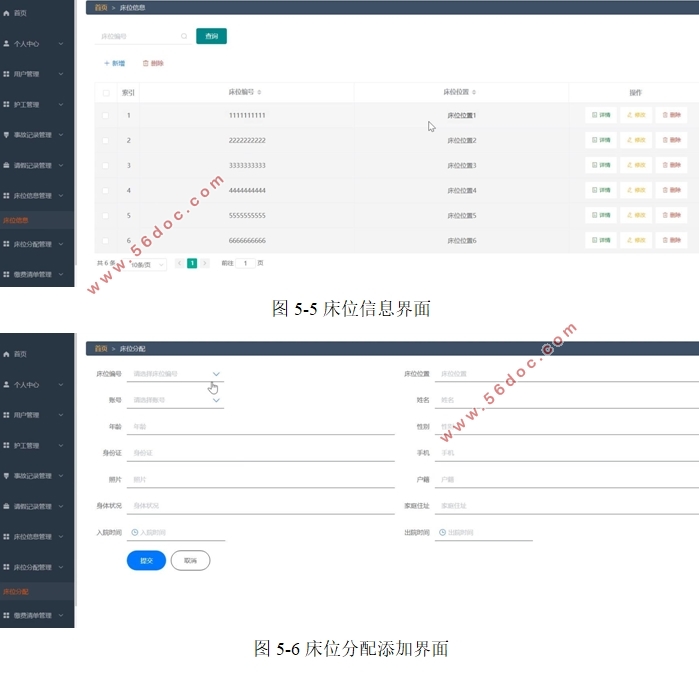Click 删除 in the 3333333333 row
The width and height of the screenshot is (699, 680).
coord(672,165)
